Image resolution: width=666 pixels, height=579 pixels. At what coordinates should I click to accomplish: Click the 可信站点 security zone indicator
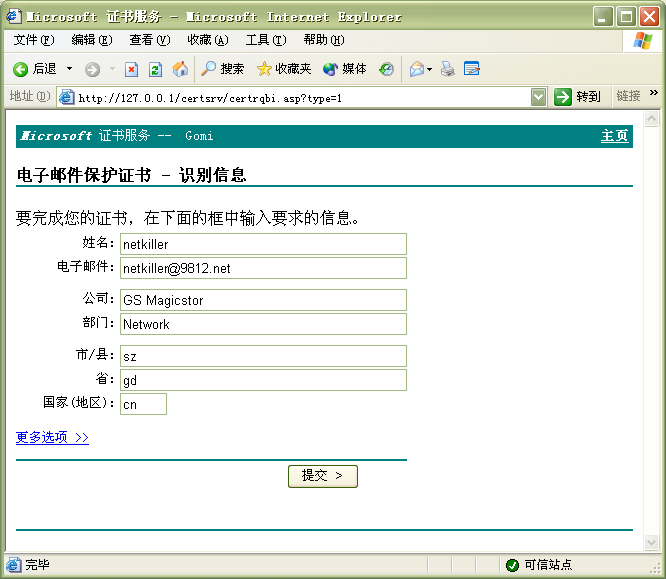(539, 565)
